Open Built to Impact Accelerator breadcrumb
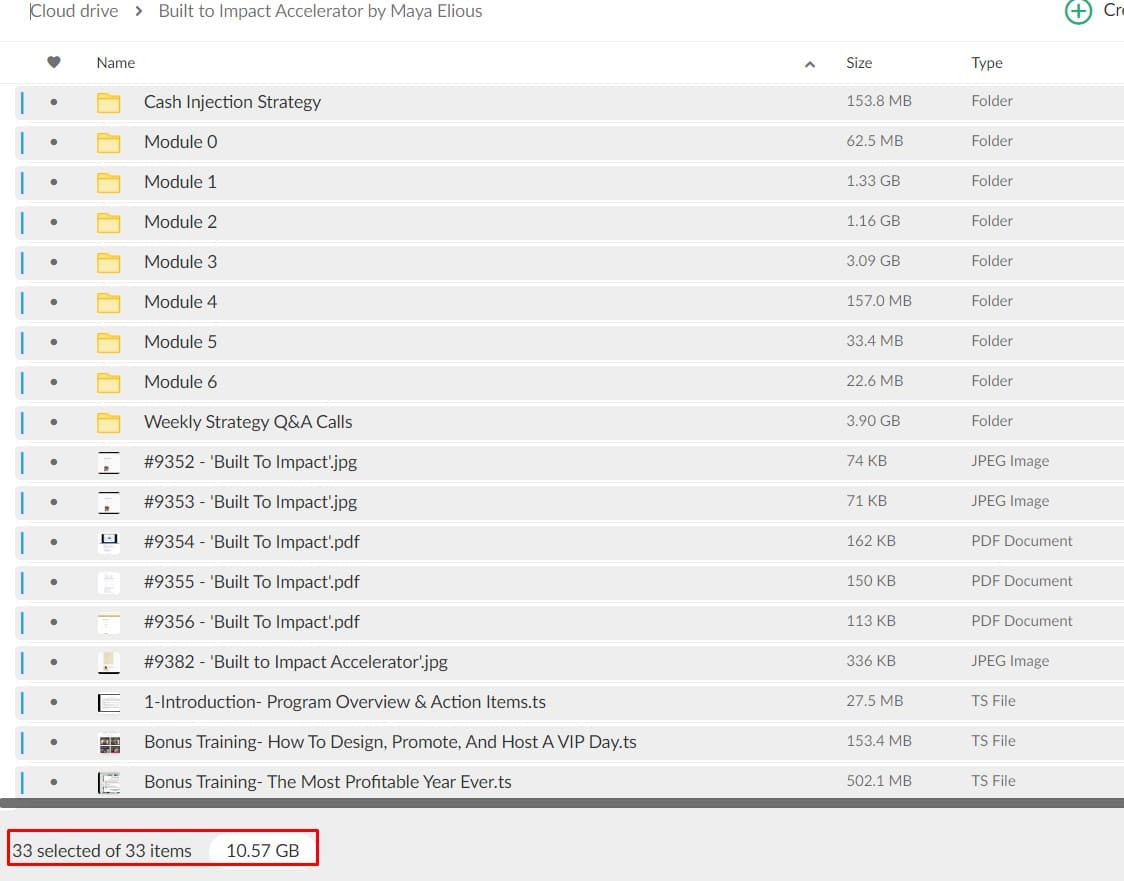This screenshot has height=881, width=1124. coord(320,12)
